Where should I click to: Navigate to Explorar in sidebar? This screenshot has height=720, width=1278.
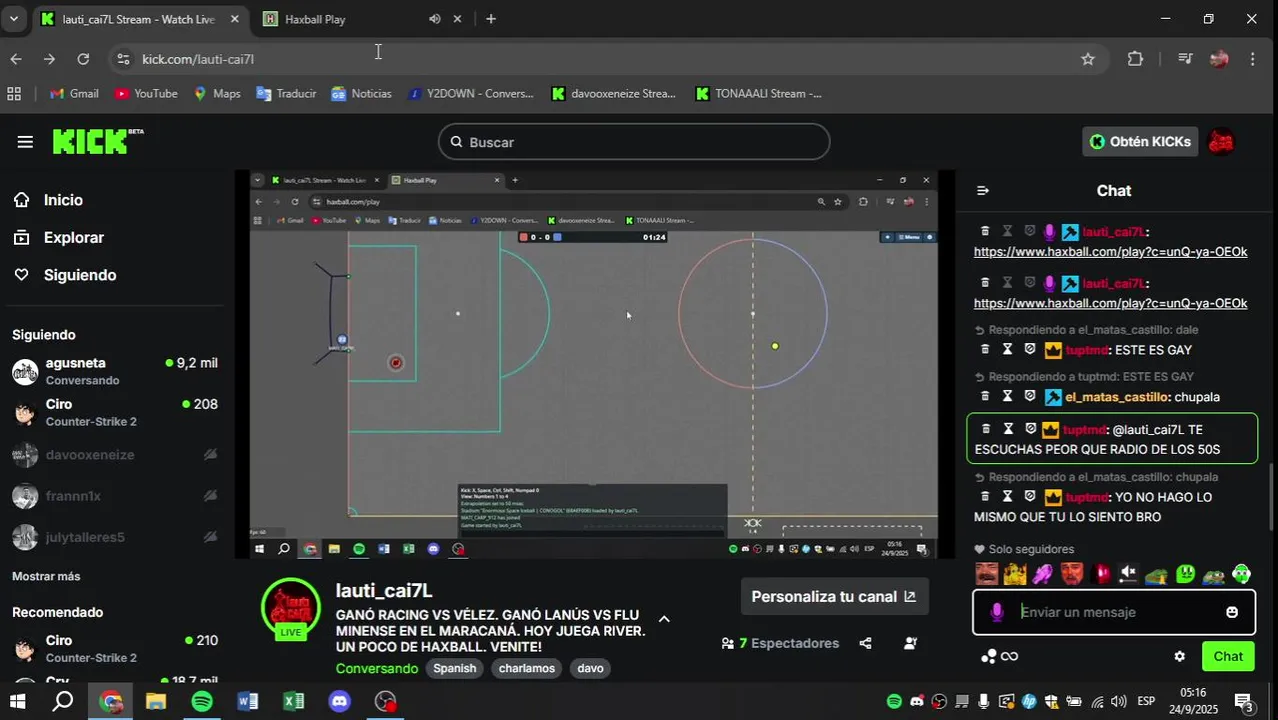point(74,238)
